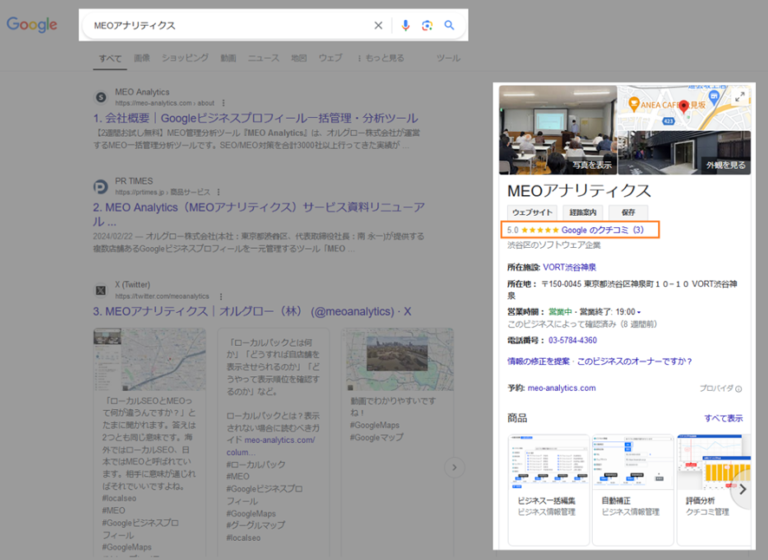Click the Google logo

tap(32, 24)
